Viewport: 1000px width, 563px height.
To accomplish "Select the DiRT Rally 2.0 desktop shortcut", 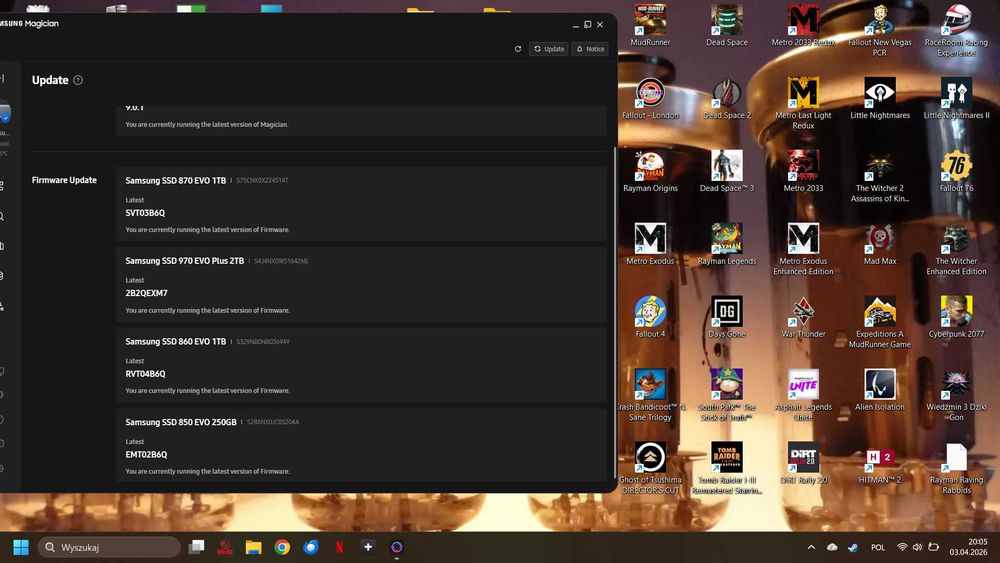I will pos(803,462).
